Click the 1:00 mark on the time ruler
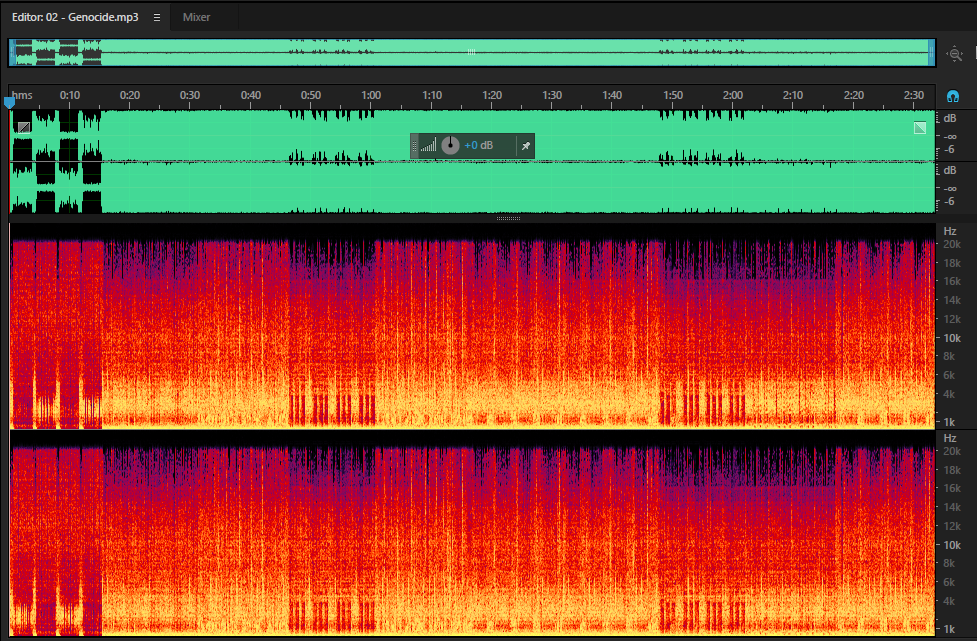This screenshot has height=641, width=977. pyautogui.click(x=371, y=95)
